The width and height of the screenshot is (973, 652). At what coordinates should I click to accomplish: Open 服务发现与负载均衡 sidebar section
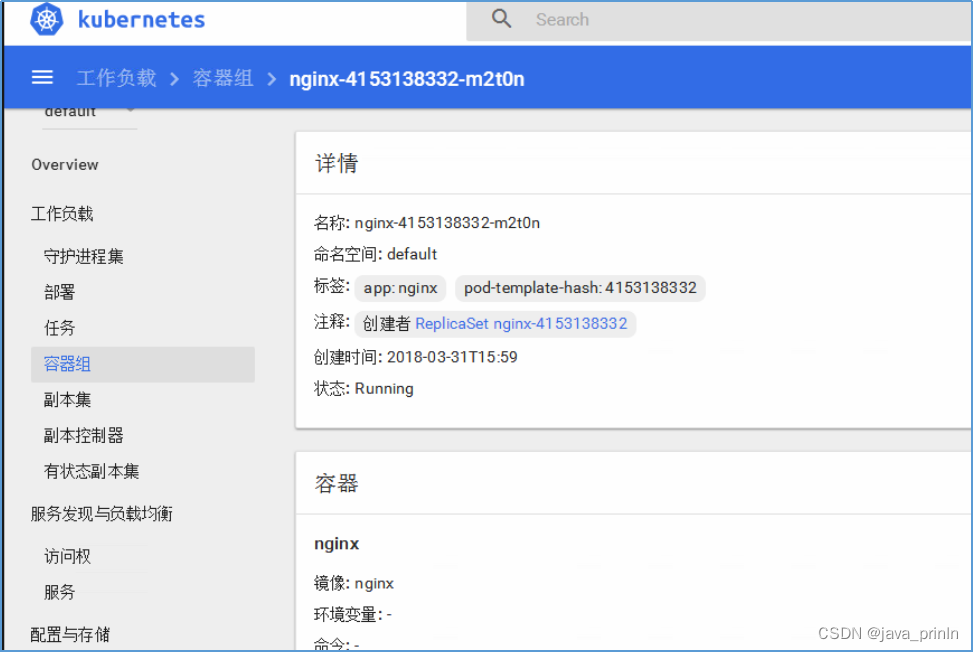point(102,514)
